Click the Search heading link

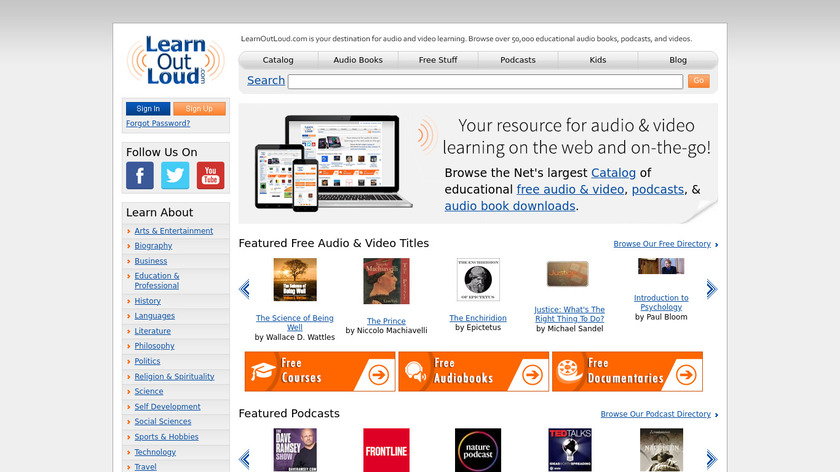(x=266, y=80)
